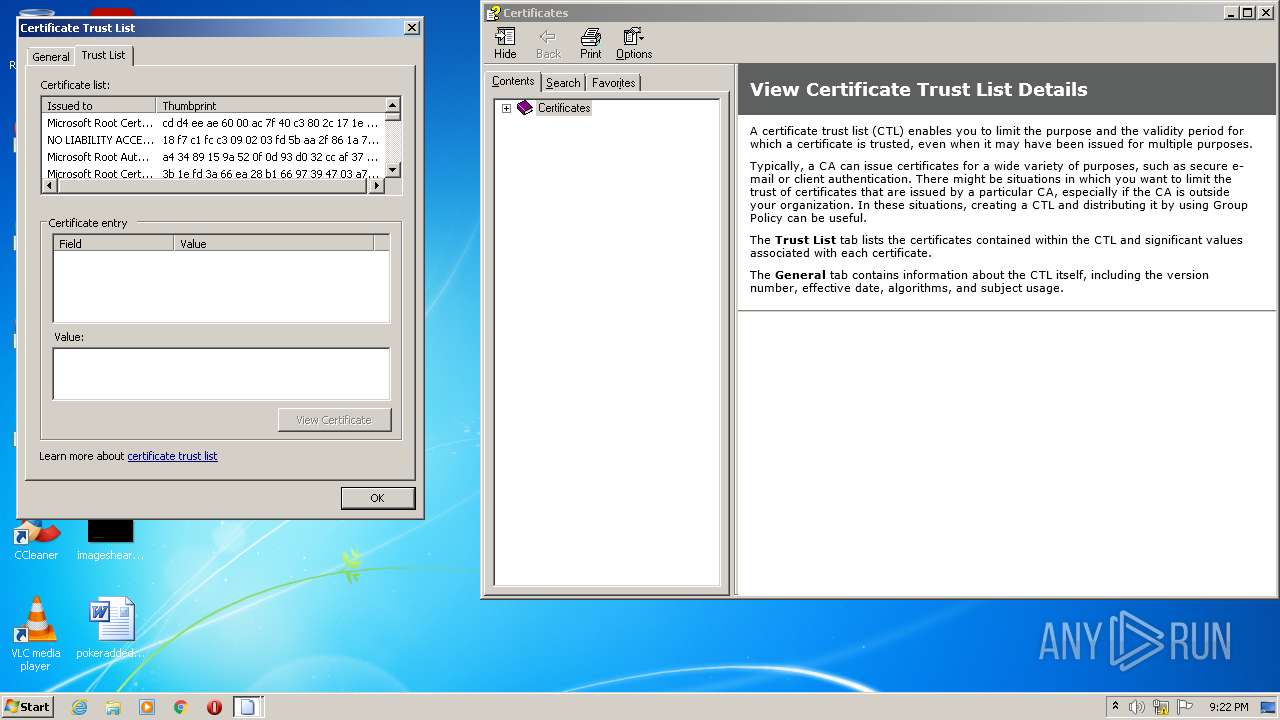Show hidden system tray icons
The image size is (1280, 720).
click(1115, 707)
